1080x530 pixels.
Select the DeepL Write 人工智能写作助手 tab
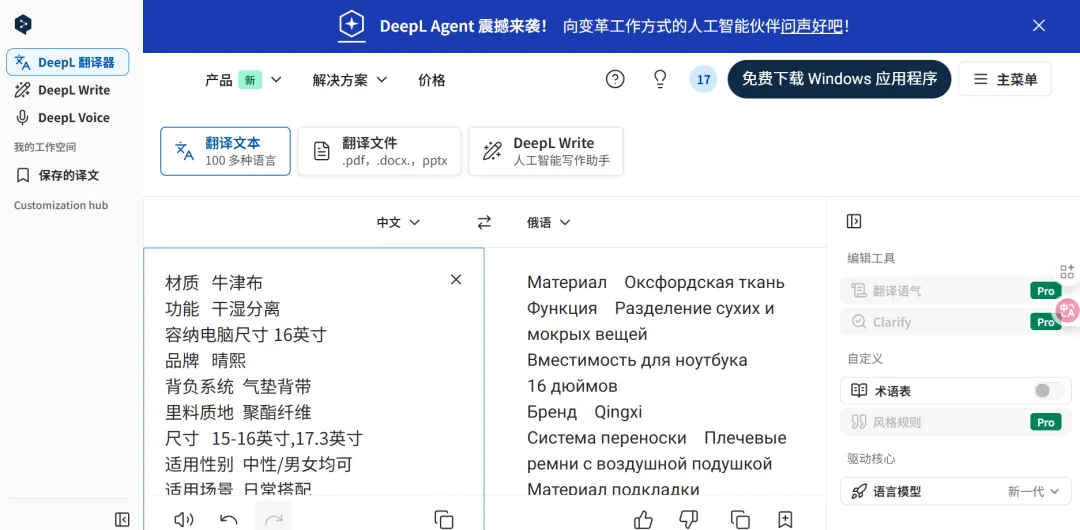click(546, 152)
